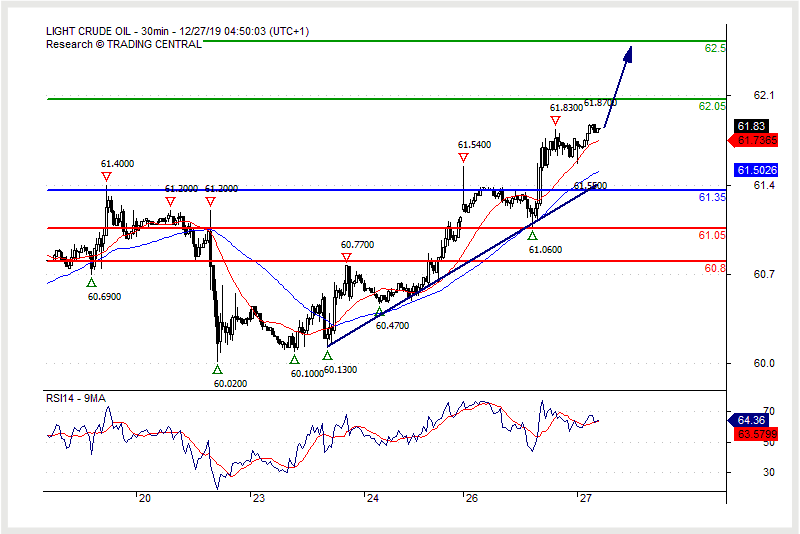The height and width of the screenshot is (534, 800).
Task: Select the green 62.5 target level label
Action: (715, 48)
